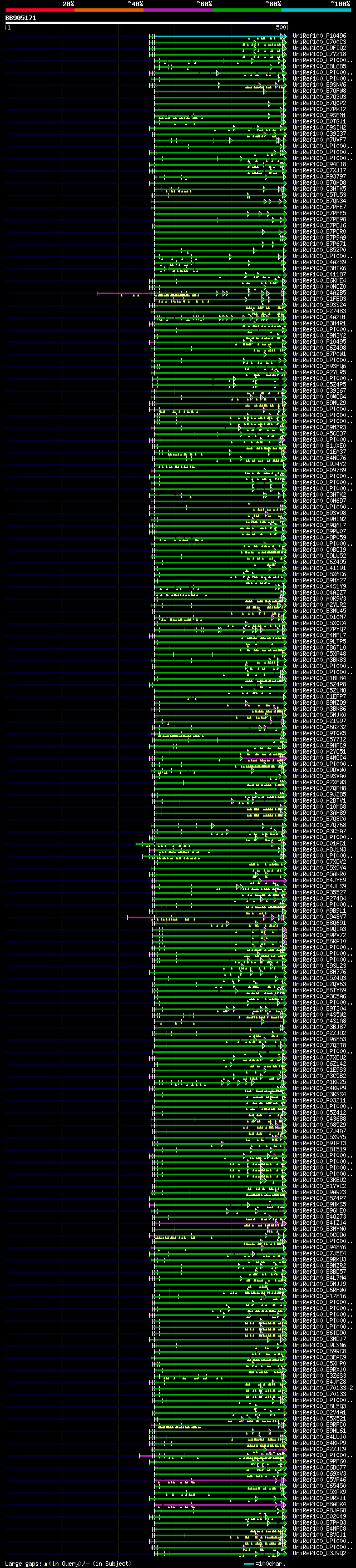The height and width of the screenshot is (1568, 356).
Task: Select hit UniRef100_A5C837
Action: (x=319, y=433)
